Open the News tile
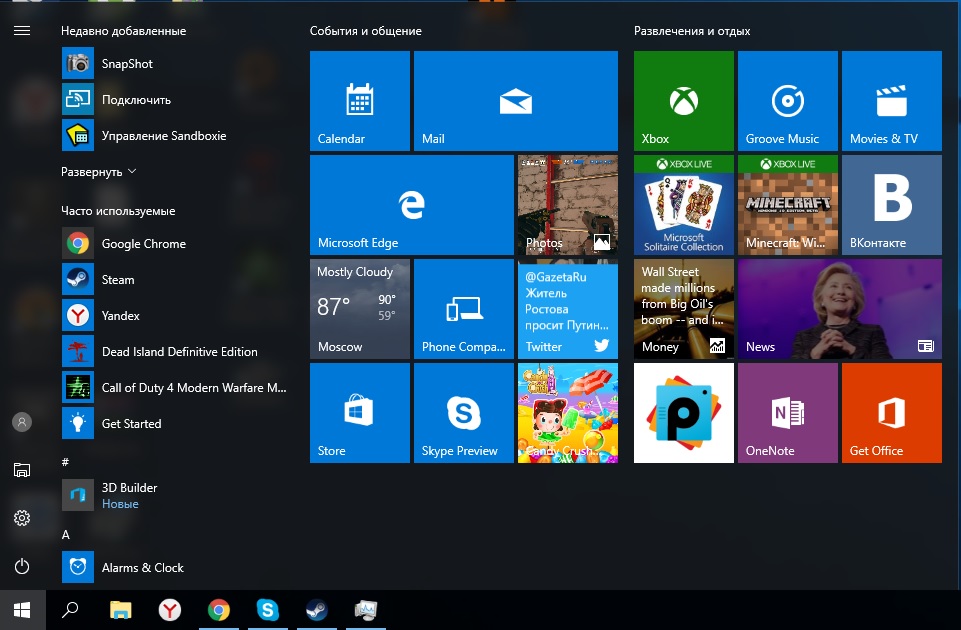The width and height of the screenshot is (961, 630). 840,309
